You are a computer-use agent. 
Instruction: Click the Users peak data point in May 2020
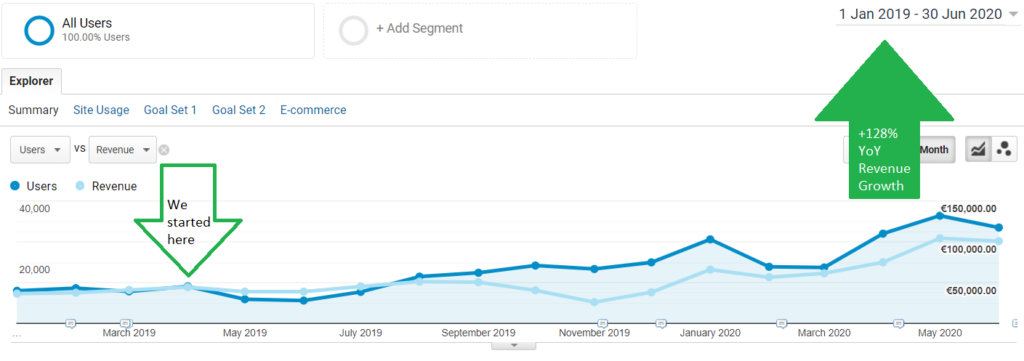[940, 215]
